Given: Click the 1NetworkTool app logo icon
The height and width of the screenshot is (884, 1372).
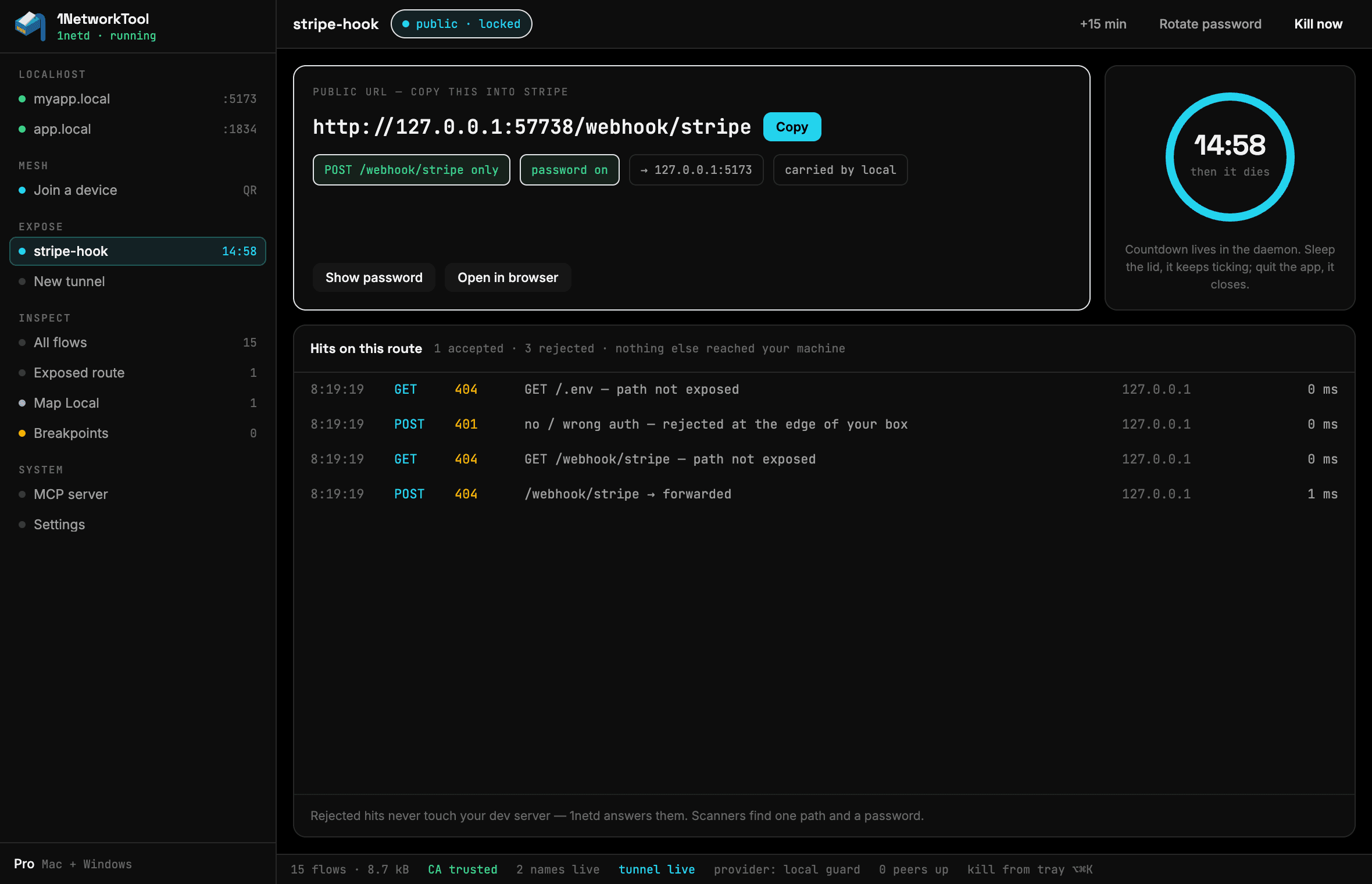Looking at the screenshot, I should coord(30,26).
